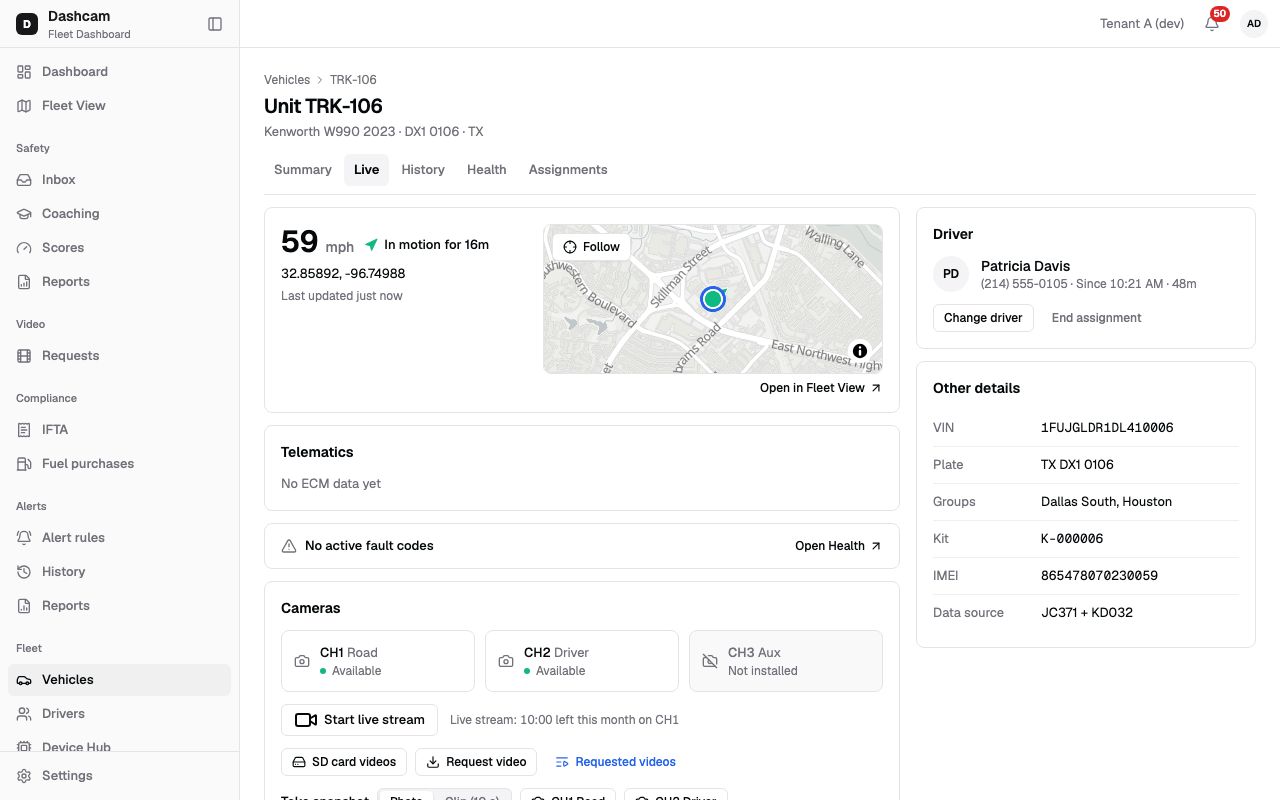Screen dimensions: 1280x800
Task: Click the IMEI value 865478070230059
Action: pyautogui.click(x=1099, y=576)
